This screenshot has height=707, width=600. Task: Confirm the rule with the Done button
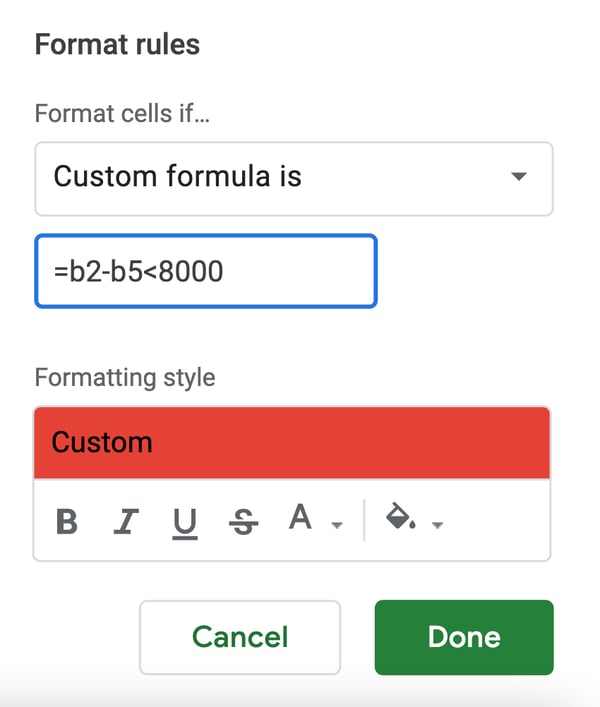click(x=463, y=637)
